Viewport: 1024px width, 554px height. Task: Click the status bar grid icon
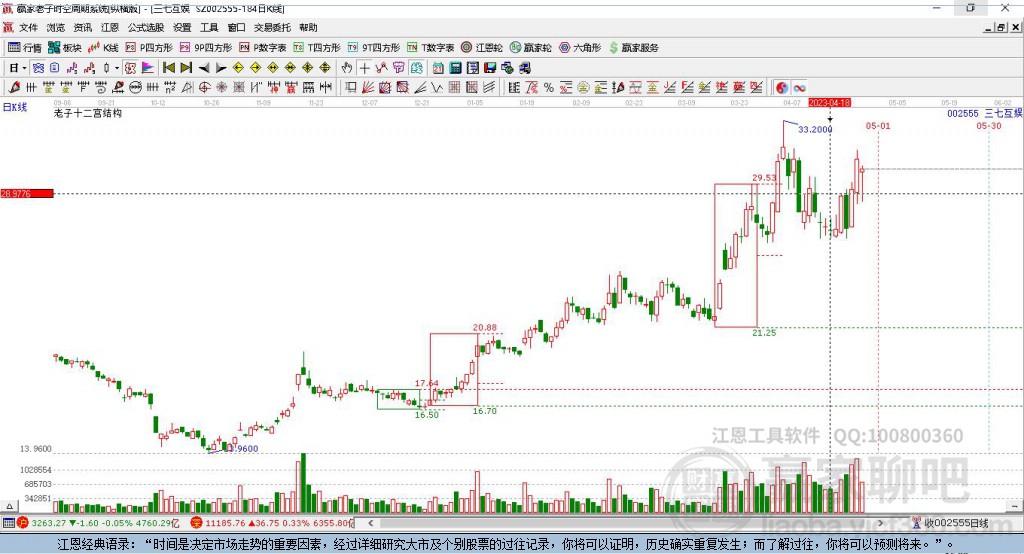(8, 523)
